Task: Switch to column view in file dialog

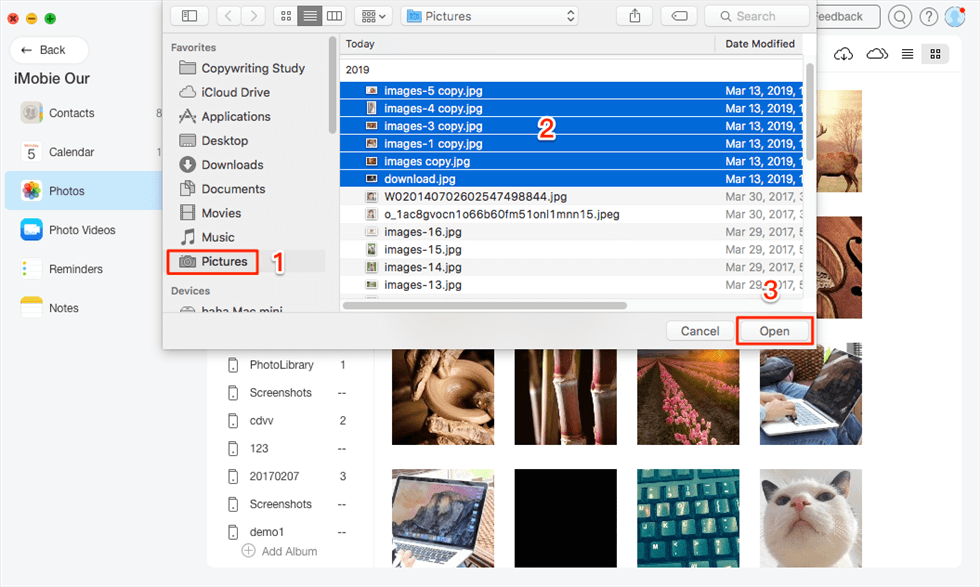Action: tap(334, 16)
